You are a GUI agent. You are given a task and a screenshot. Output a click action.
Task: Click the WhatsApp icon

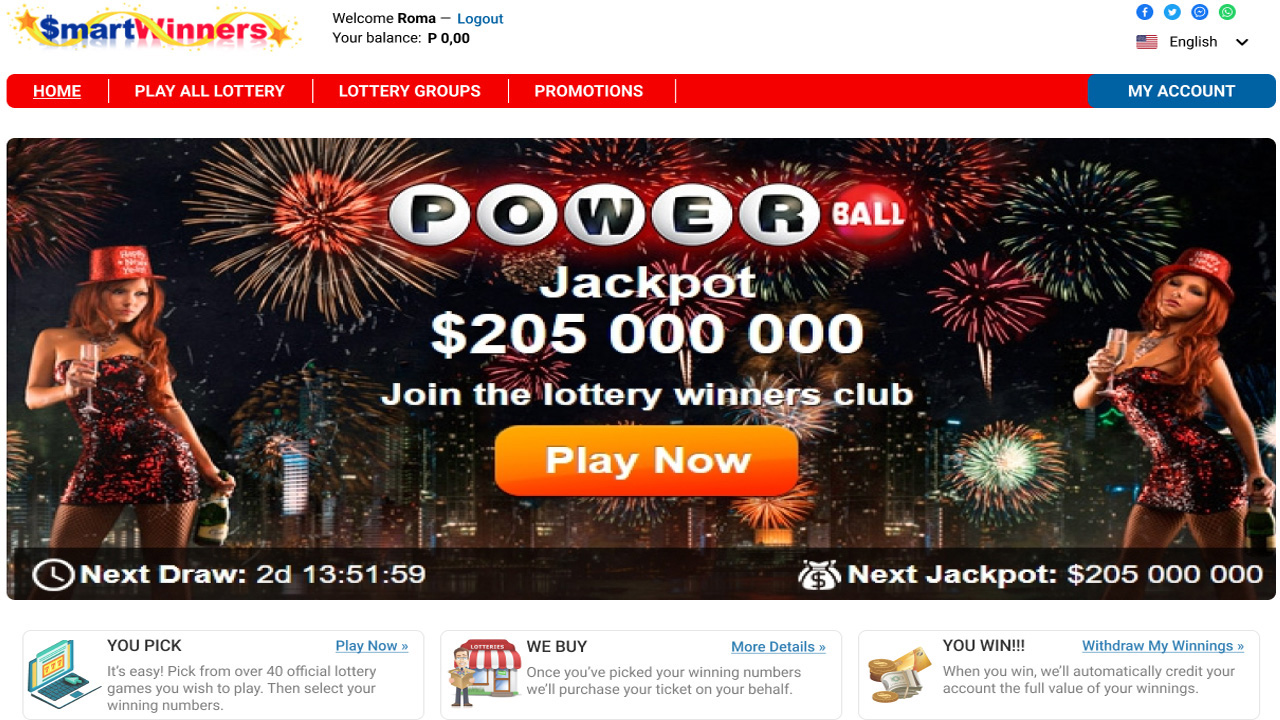pos(1227,12)
